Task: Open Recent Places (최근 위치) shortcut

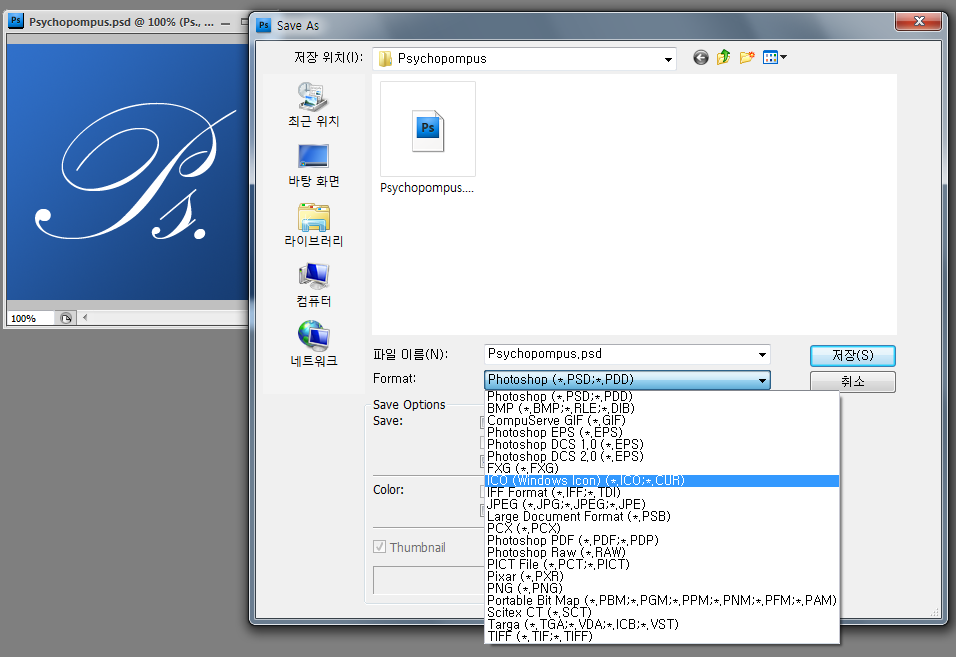Action: tap(313, 105)
